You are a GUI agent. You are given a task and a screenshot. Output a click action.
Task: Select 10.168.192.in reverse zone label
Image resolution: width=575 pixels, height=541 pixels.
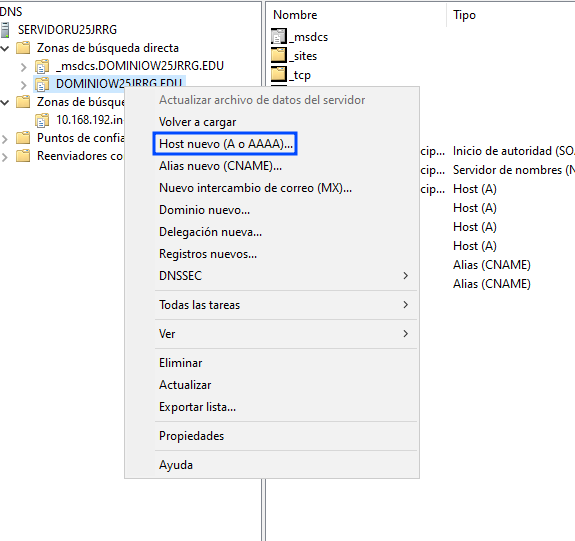tap(89, 120)
